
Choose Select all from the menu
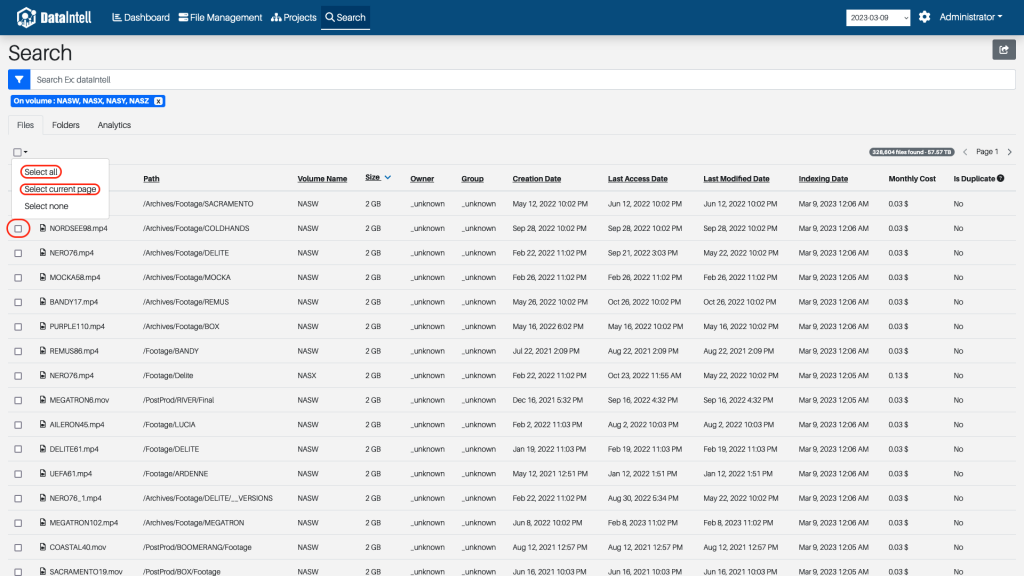41,172
